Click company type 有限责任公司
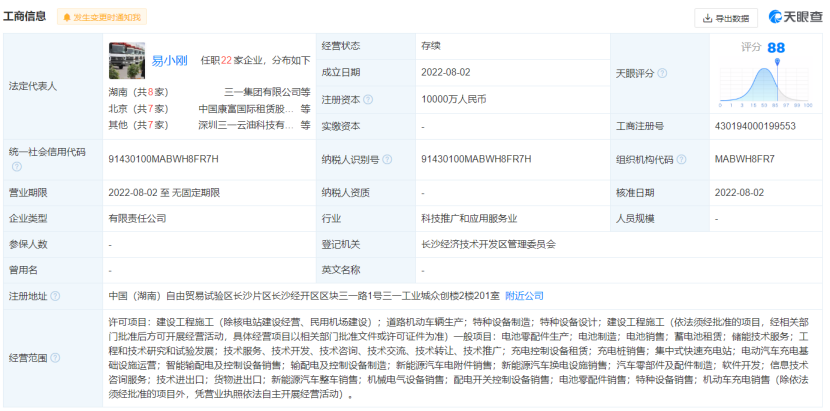The height and width of the screenshot is (411, 830). click(x=137, y=219)
